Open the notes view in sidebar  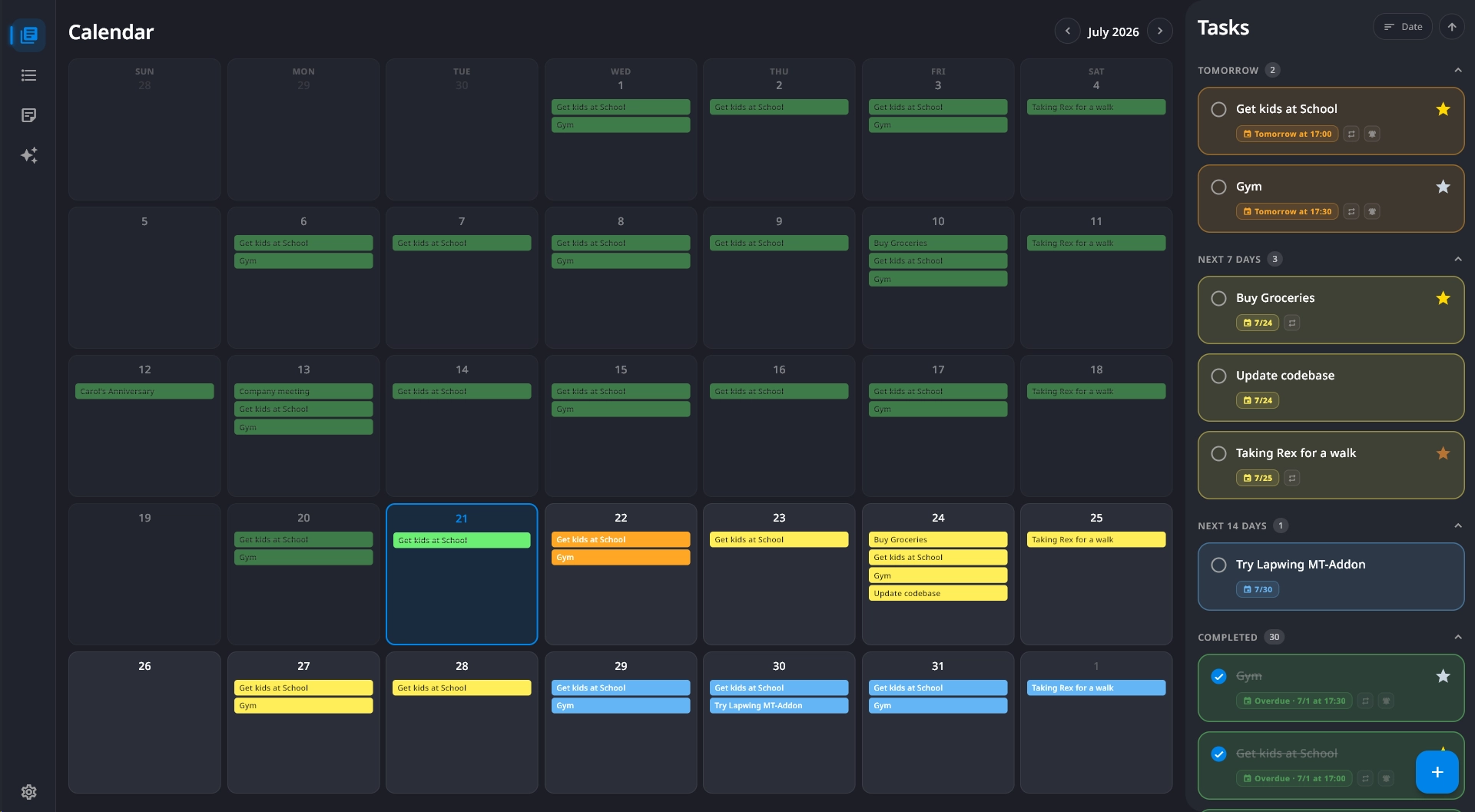(x=28, y=115)
